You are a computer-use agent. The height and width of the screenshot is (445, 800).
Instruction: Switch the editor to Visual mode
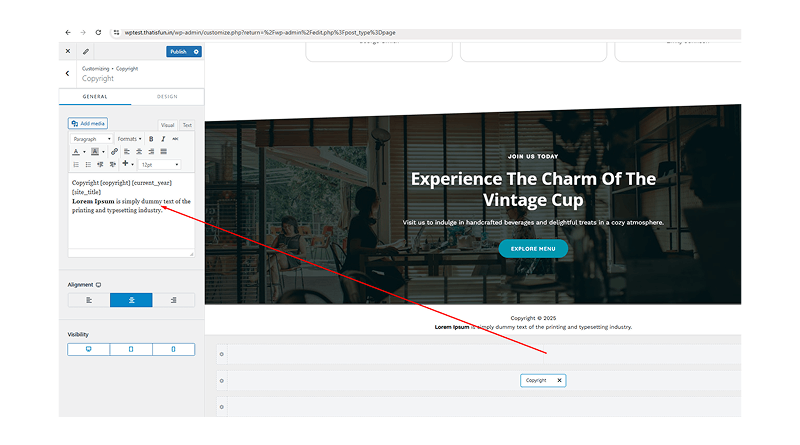coord(167,125)
